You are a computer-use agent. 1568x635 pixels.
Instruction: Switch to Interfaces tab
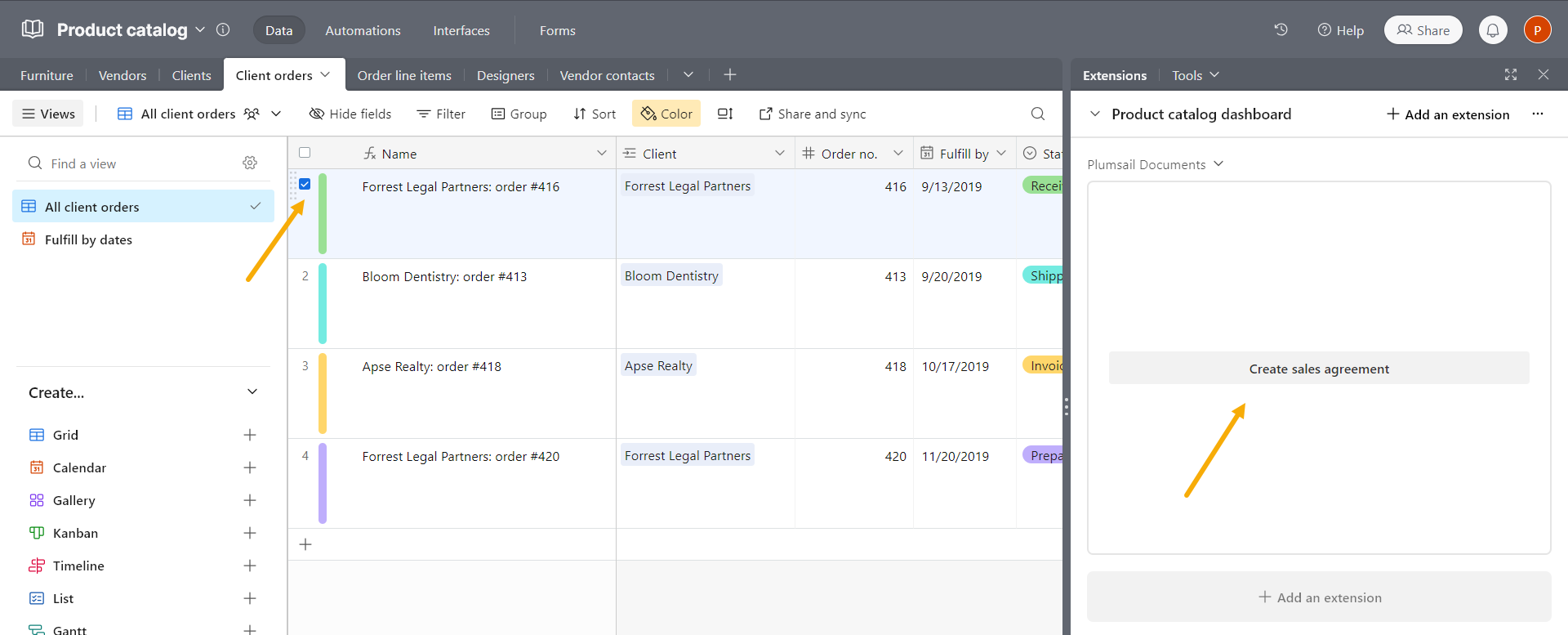pyautogui.click(x=461, y=30)
